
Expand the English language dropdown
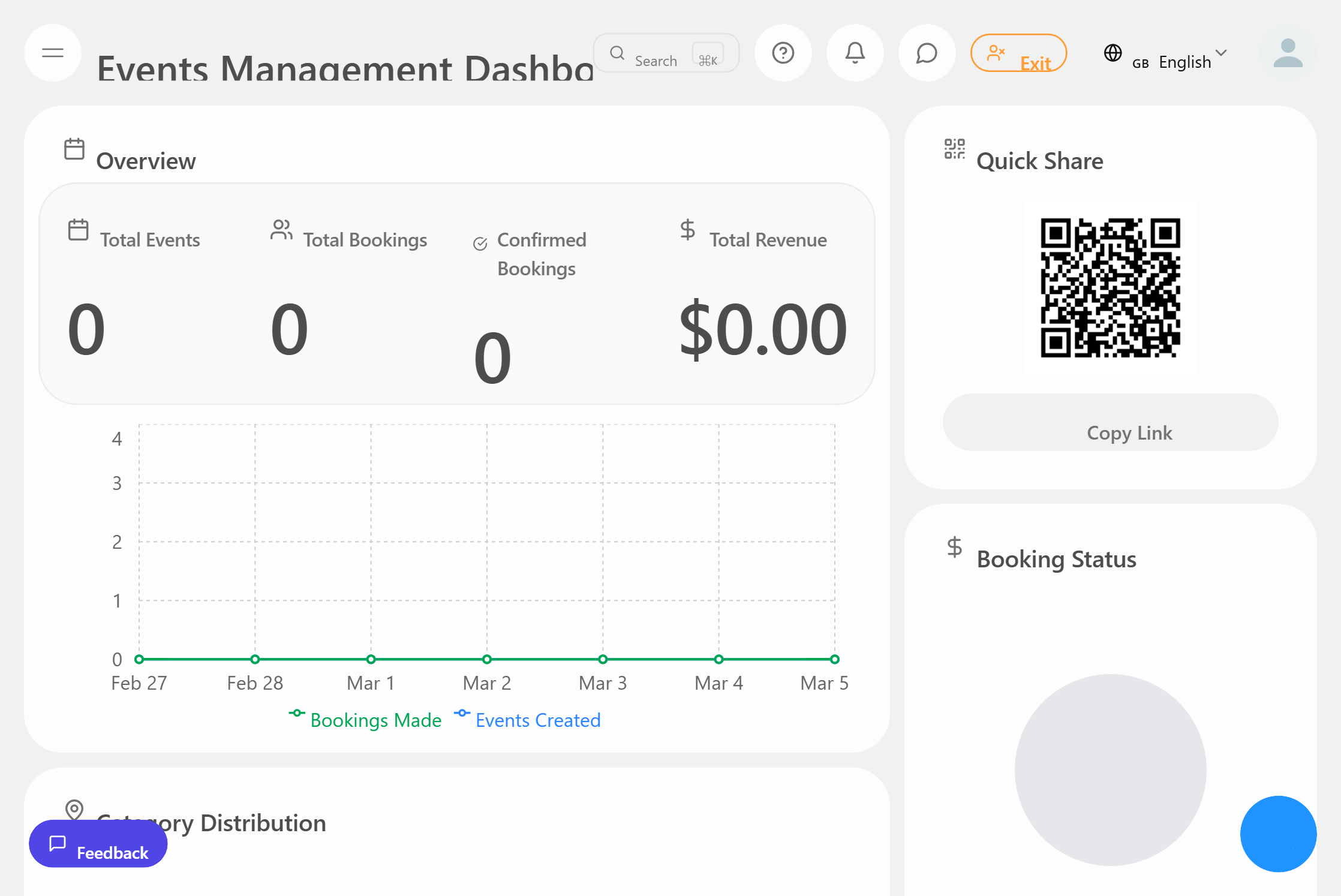[x=1184, y=61]
